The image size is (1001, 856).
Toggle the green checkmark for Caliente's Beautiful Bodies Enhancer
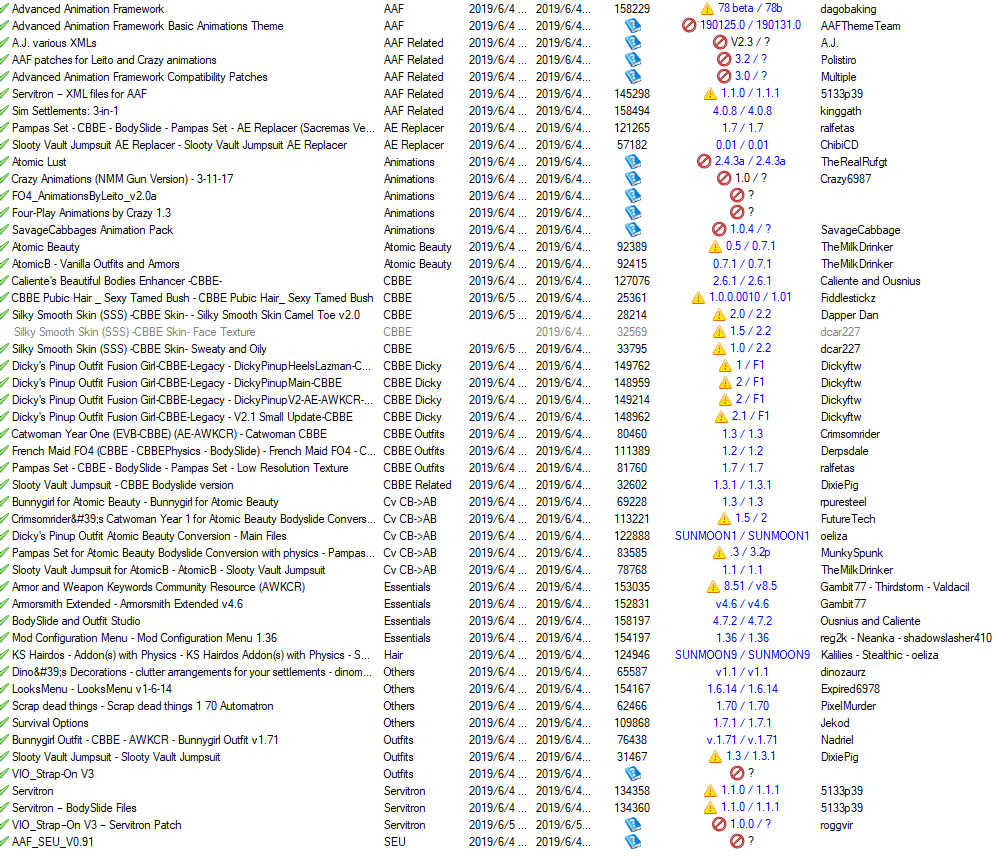tap(4, 281)
